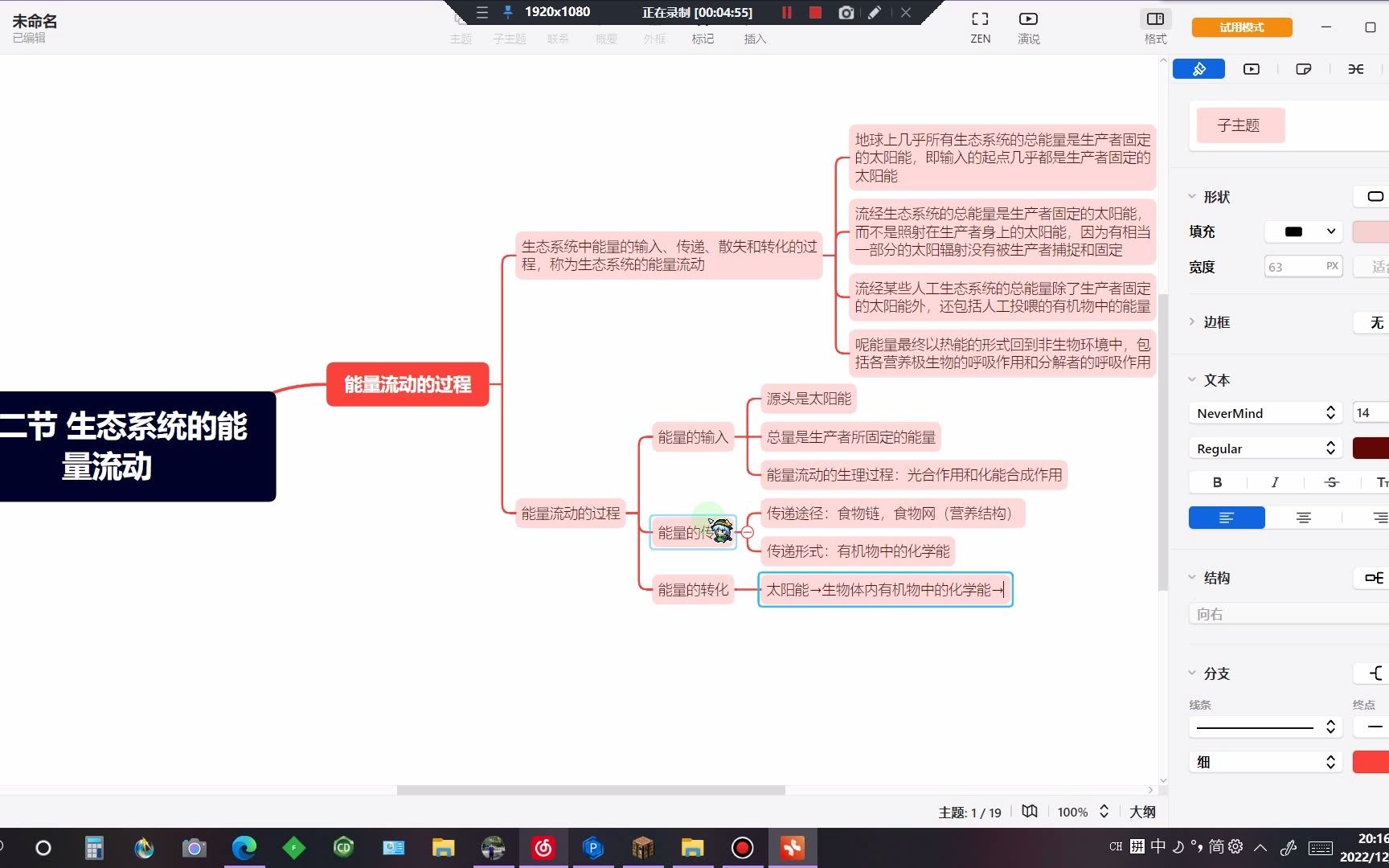Start presentation with the 演说 icon
This screenshot has height=868, width=1389.
pos(1028,27)
